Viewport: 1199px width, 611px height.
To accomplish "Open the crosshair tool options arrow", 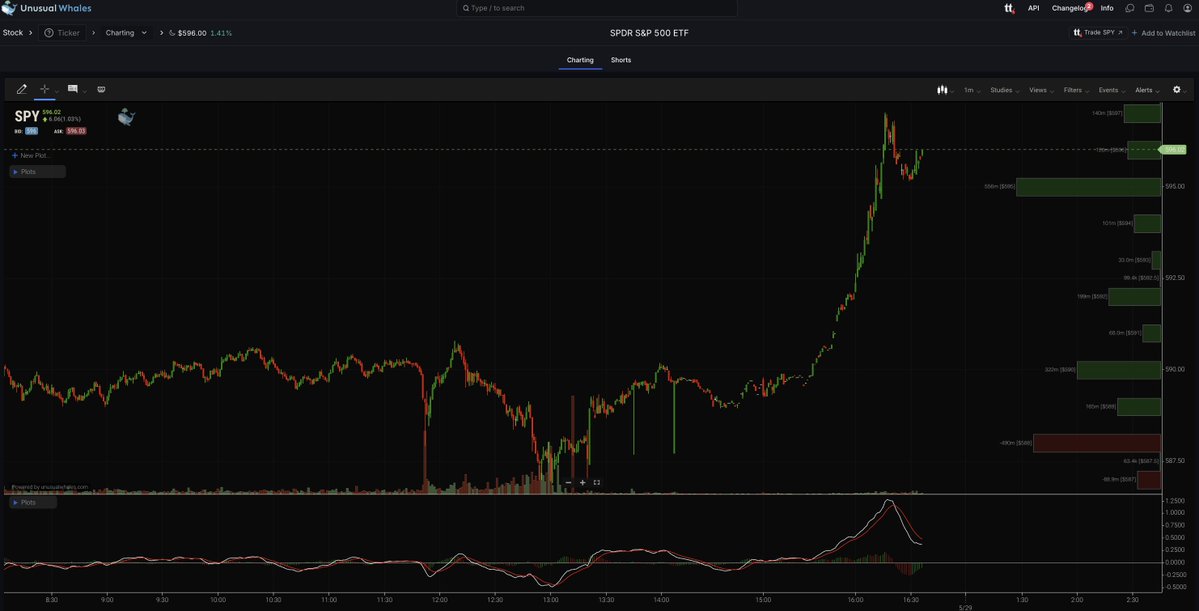I will click(x=57, y=91).
